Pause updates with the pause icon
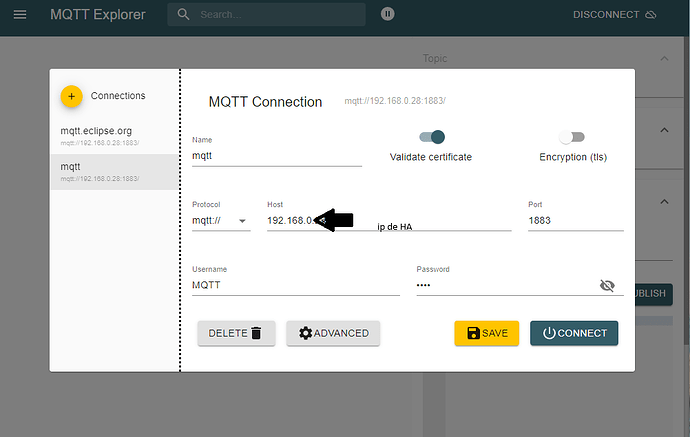The width and height of the screenshot is (690, 437). click(x=387, y=14)
